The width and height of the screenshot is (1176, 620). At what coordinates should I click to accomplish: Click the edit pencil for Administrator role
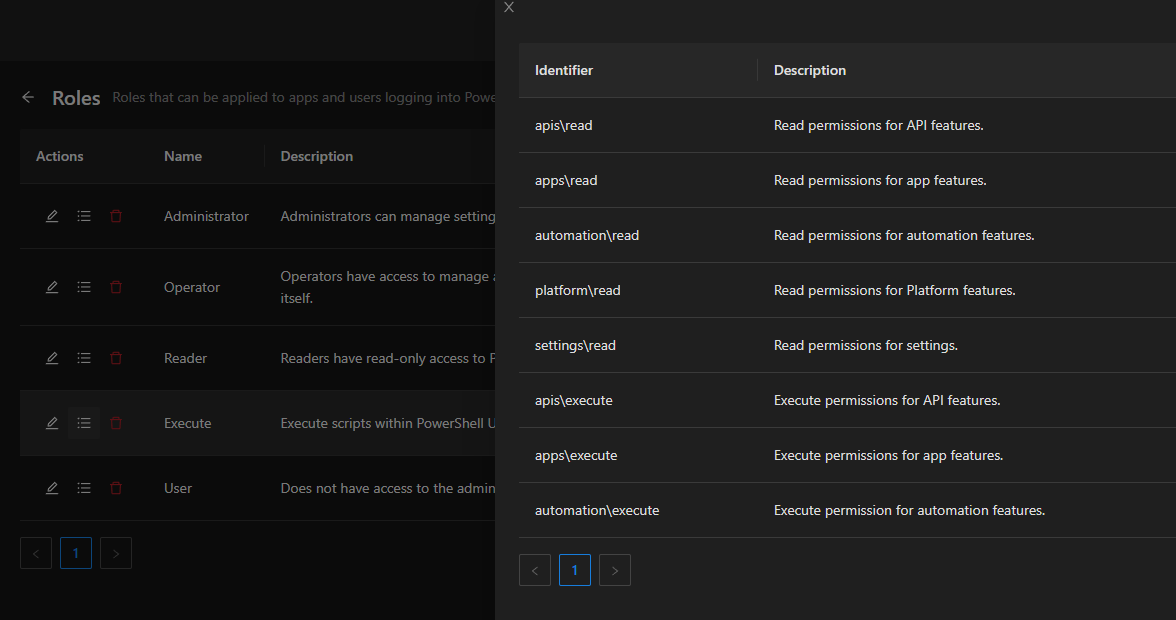52,216
